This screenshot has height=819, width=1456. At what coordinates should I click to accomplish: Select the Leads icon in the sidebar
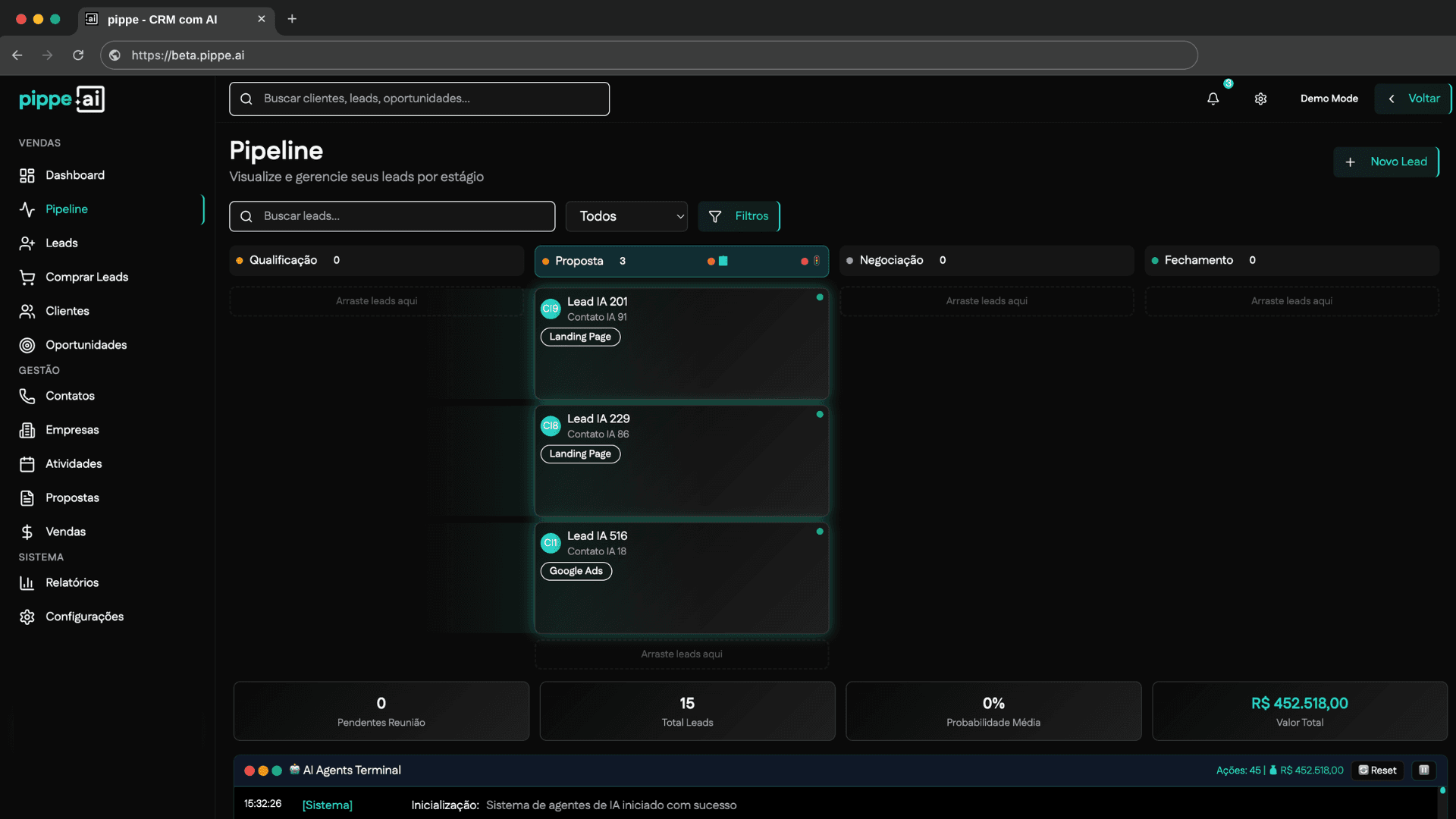[x=27, y=243]
